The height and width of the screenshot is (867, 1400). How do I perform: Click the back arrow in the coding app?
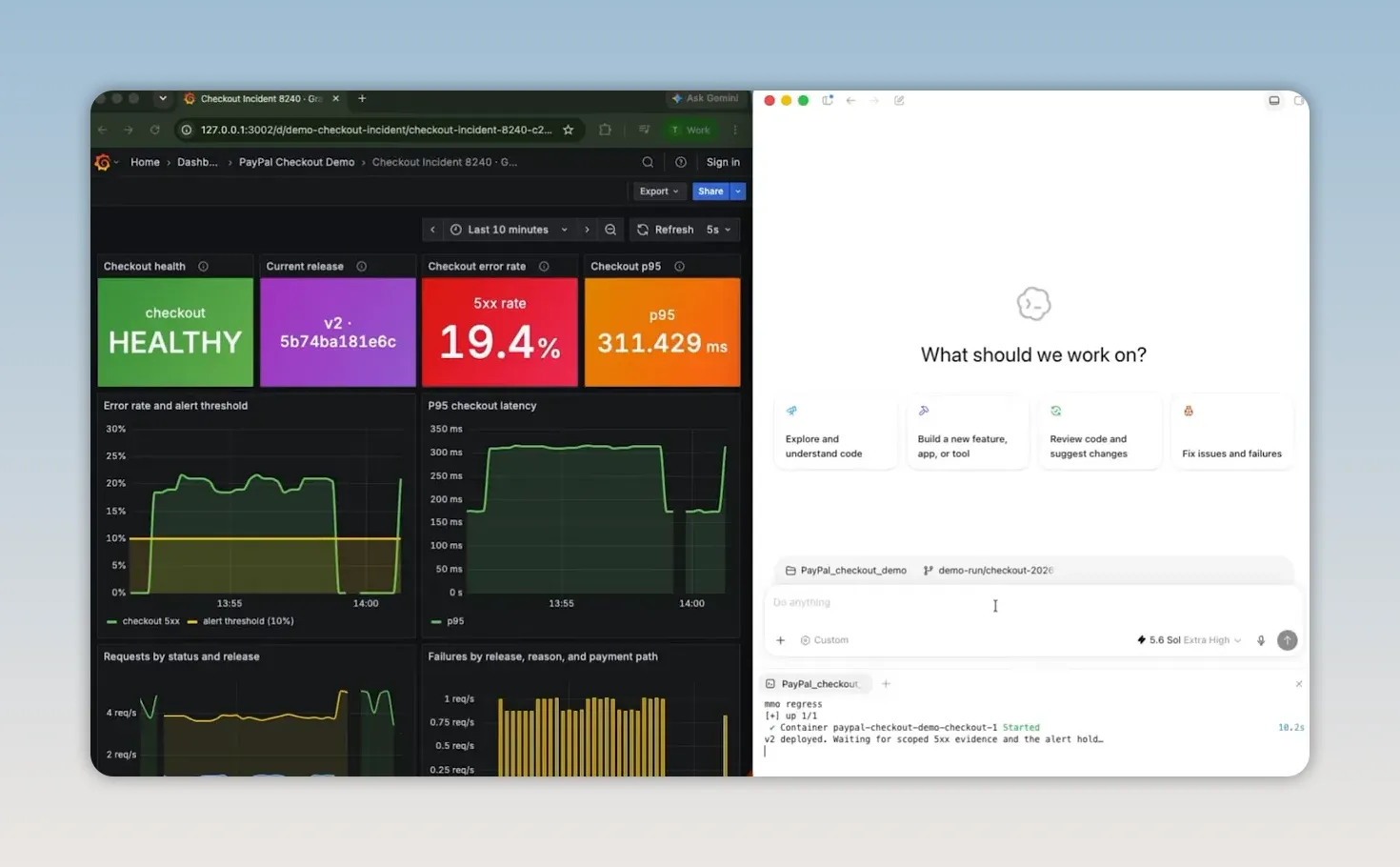tap(850, 100)
